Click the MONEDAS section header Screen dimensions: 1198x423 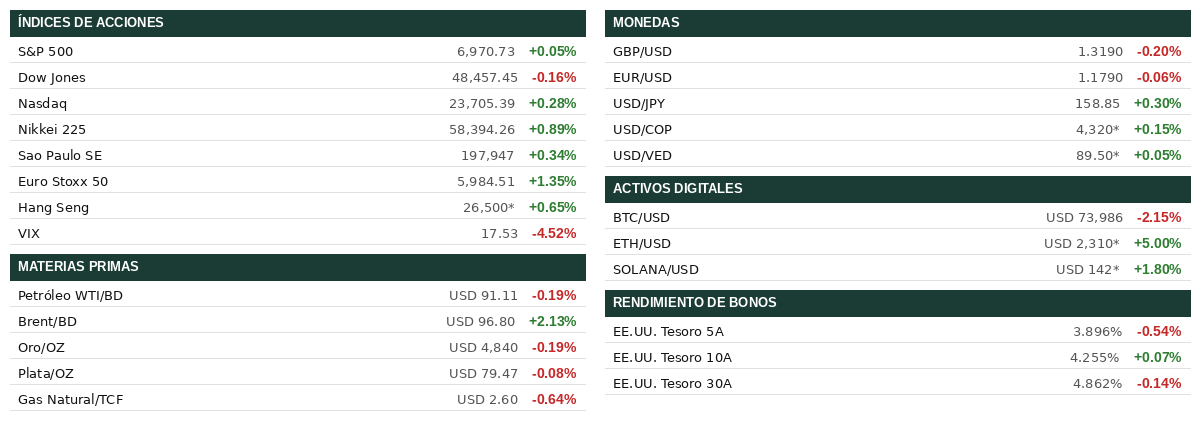coord(646,23)
